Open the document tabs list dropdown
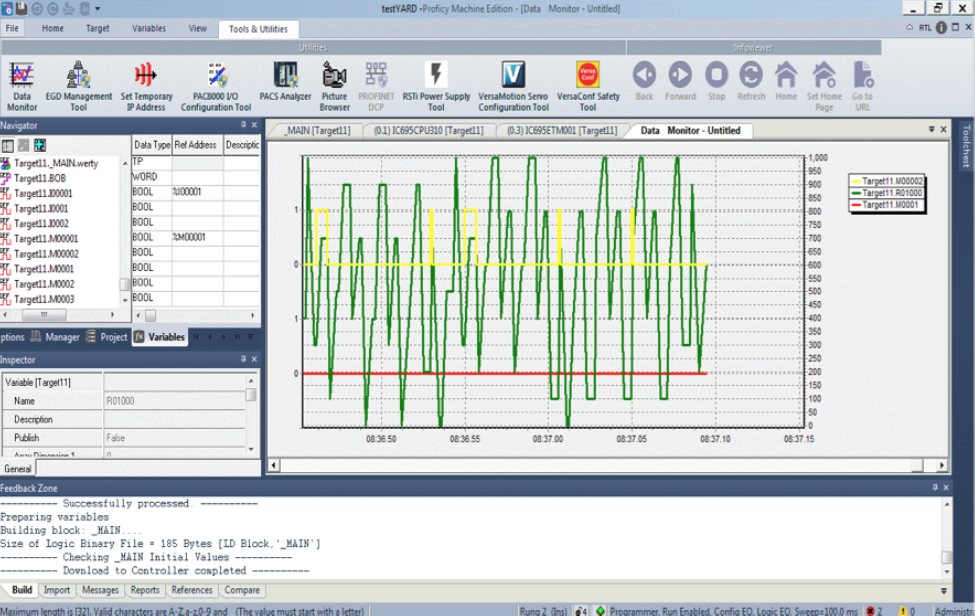This screenshot has width=975, height=616. (x=931, y=129)
